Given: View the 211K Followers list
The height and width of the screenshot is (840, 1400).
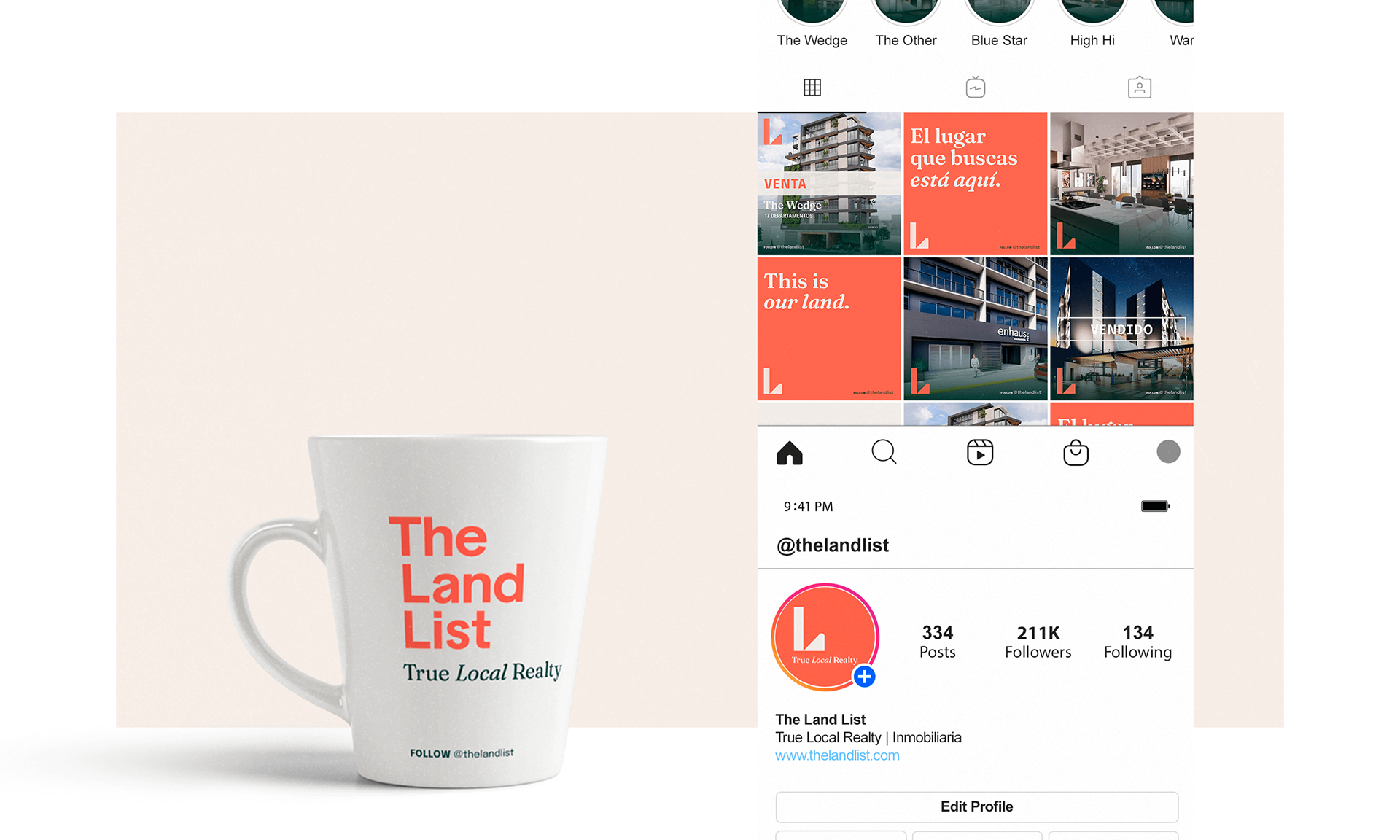Looking at the screenshot, I should pos(1038,642).
